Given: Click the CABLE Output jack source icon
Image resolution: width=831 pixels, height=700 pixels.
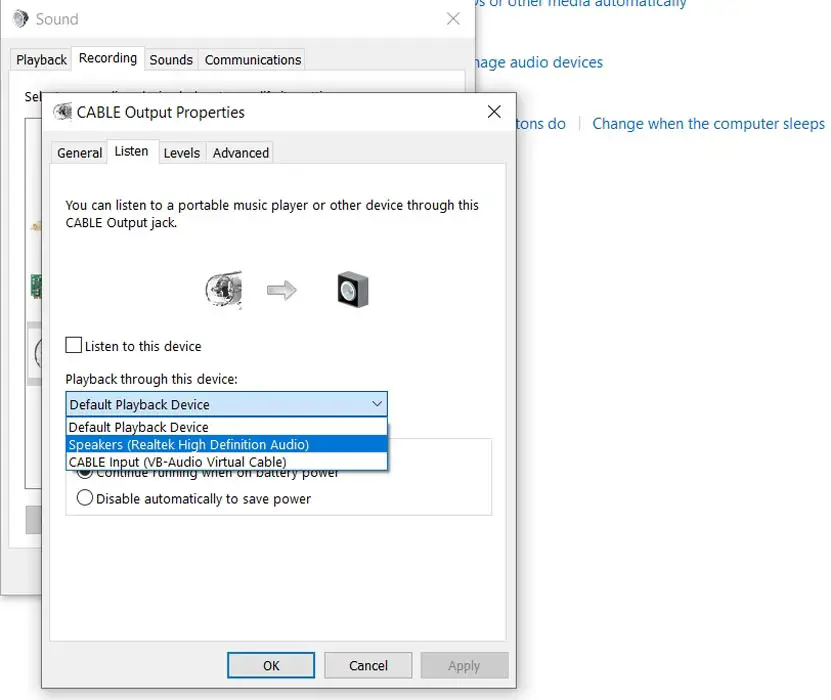Looking at the screenshot, I should coord(224,289).
